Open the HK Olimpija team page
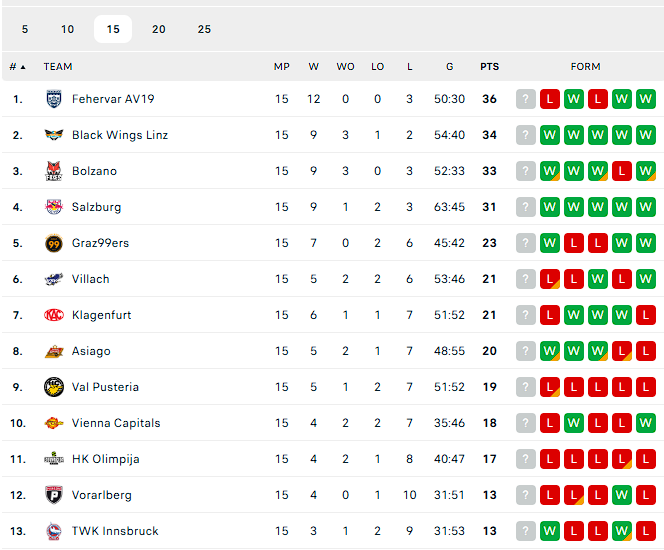The image size is (664, 550). click(x=105, y=459)
